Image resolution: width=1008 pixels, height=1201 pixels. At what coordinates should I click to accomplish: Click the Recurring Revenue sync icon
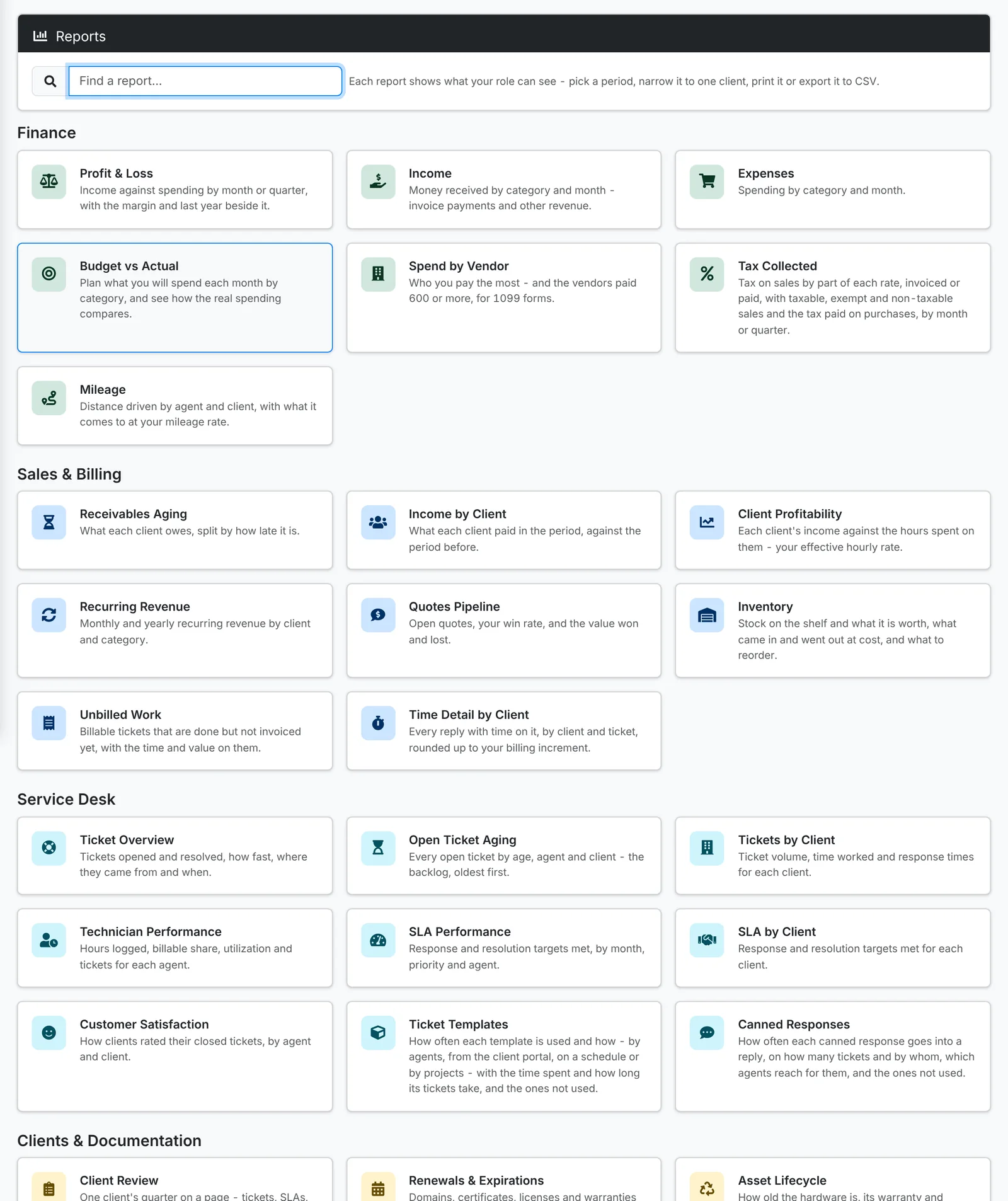coord(49,615)
